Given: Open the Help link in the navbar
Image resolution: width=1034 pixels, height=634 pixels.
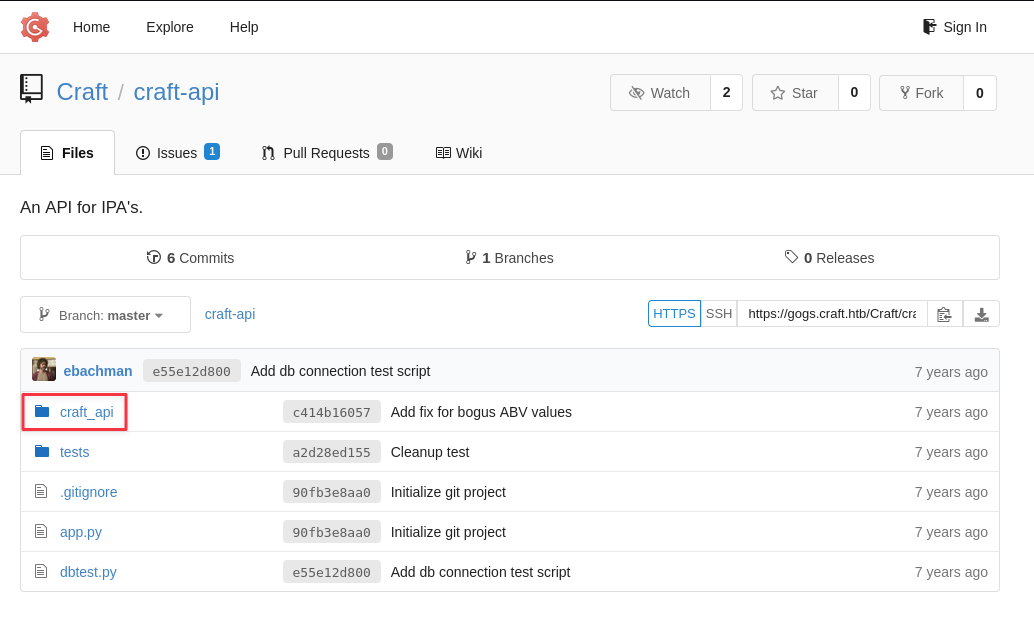Looking at the screenshot, I should (244, 27).
